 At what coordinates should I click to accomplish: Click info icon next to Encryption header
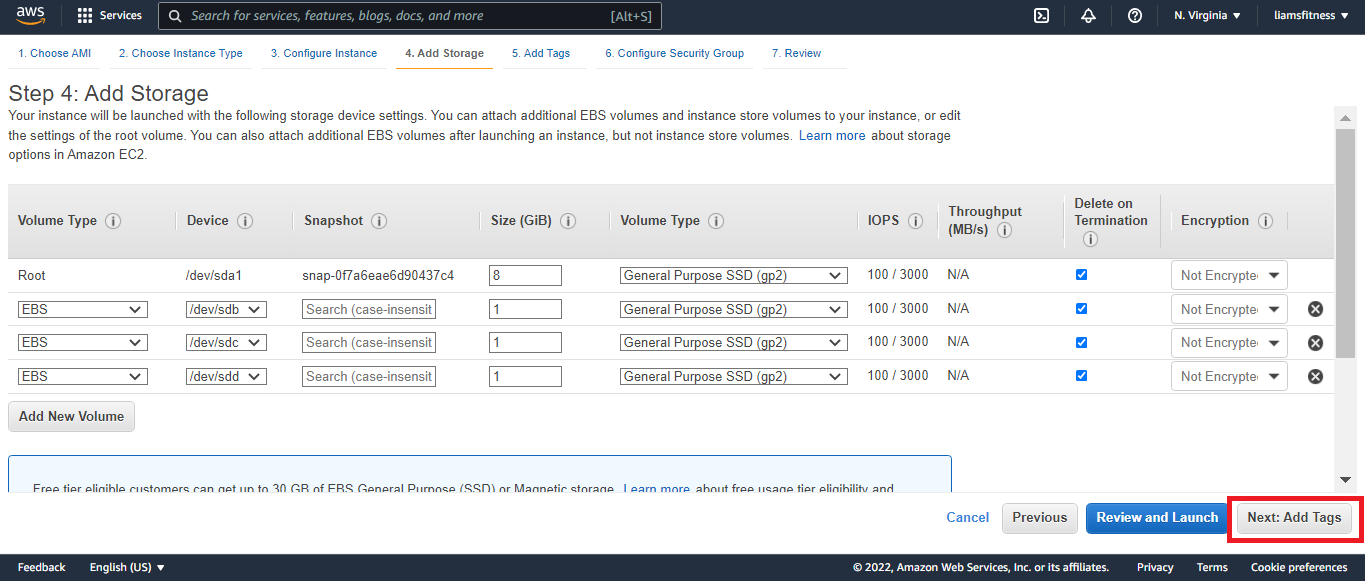click(1265, 221)
